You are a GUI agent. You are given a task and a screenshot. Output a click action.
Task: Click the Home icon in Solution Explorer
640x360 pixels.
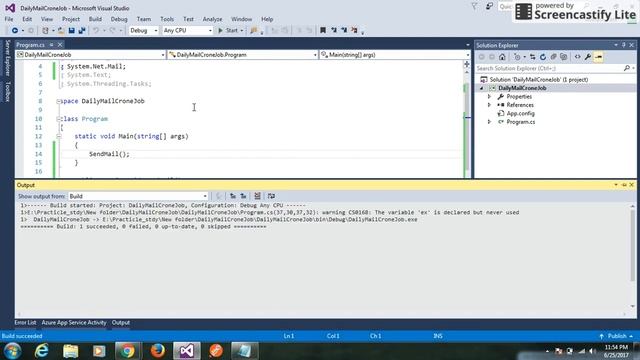(502, 57)
